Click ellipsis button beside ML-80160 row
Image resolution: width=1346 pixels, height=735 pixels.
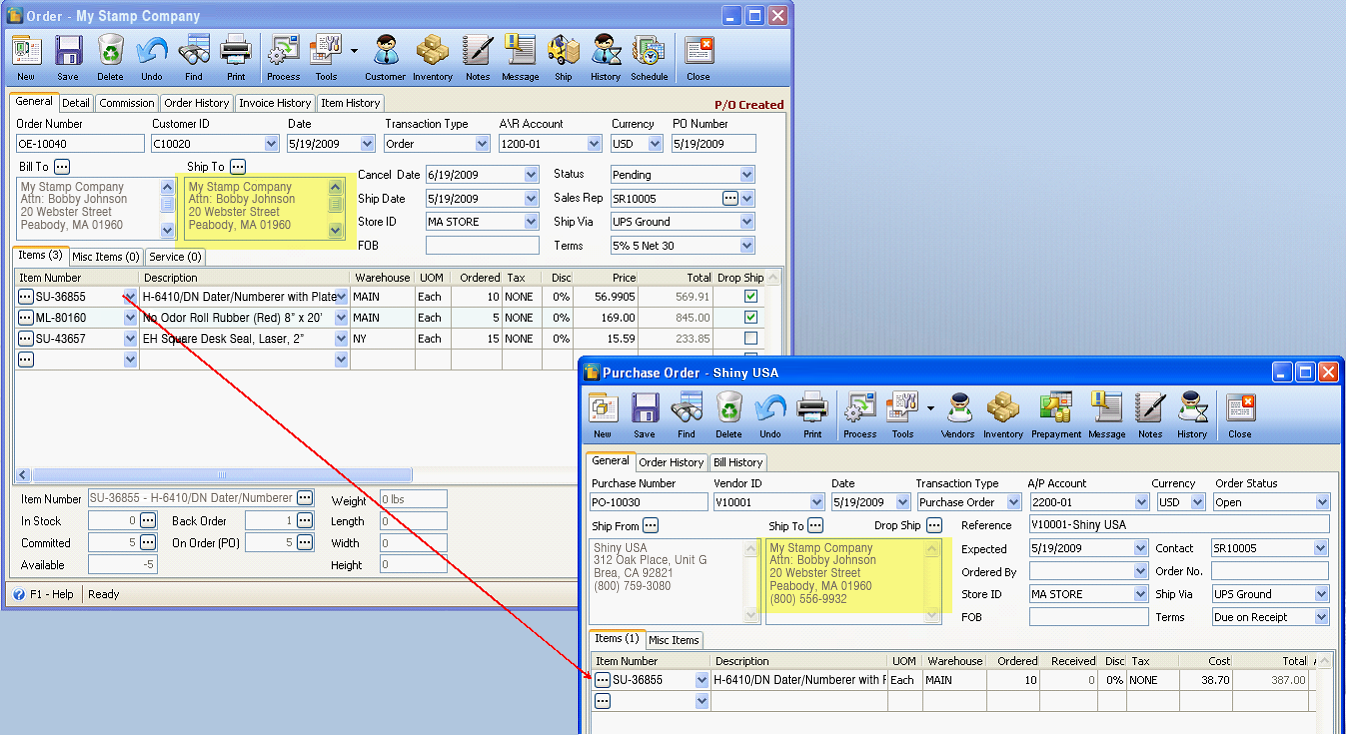(26, 318)
